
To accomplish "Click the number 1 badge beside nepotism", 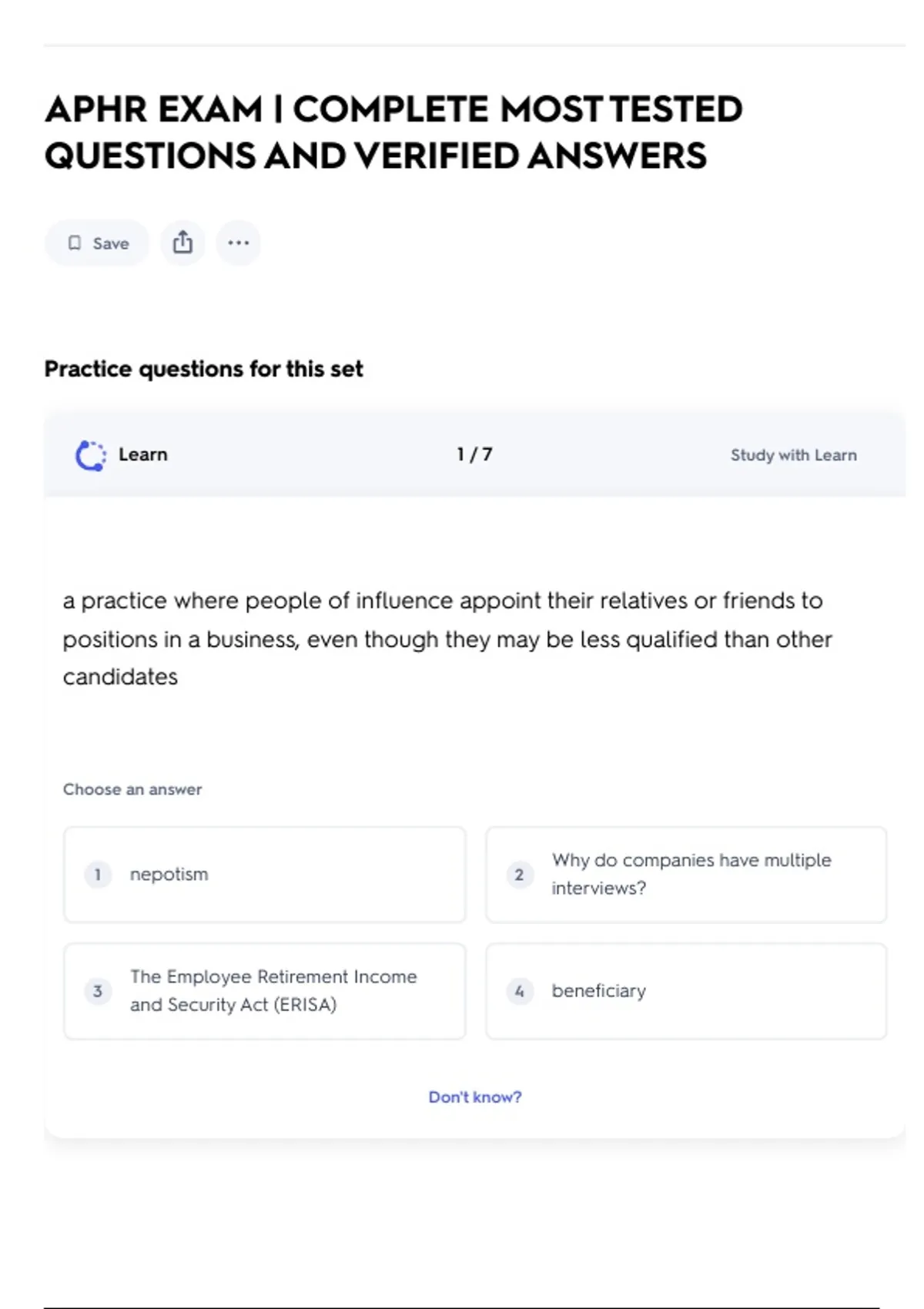I will click(98, 875).
